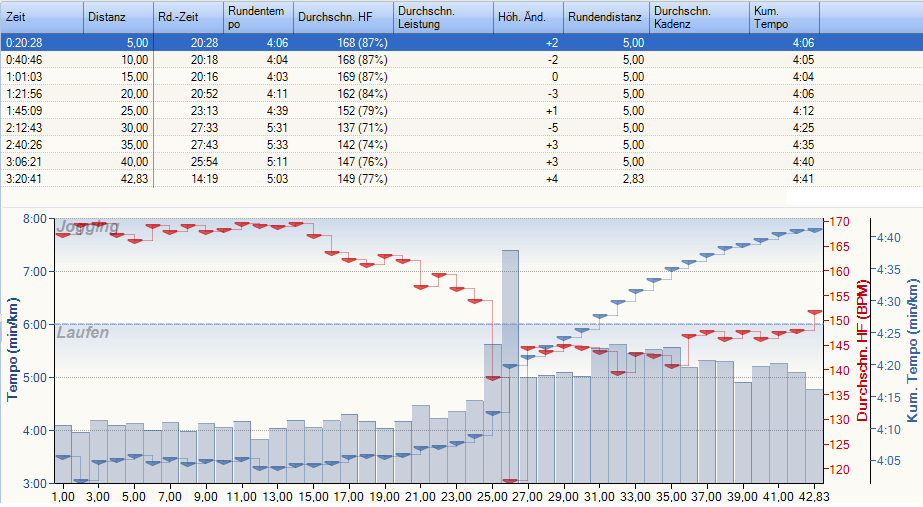Click the Durchschn. Kadenz column header
Image resolution: width=923 pixels, height=507 pixels.
(699, 17)
